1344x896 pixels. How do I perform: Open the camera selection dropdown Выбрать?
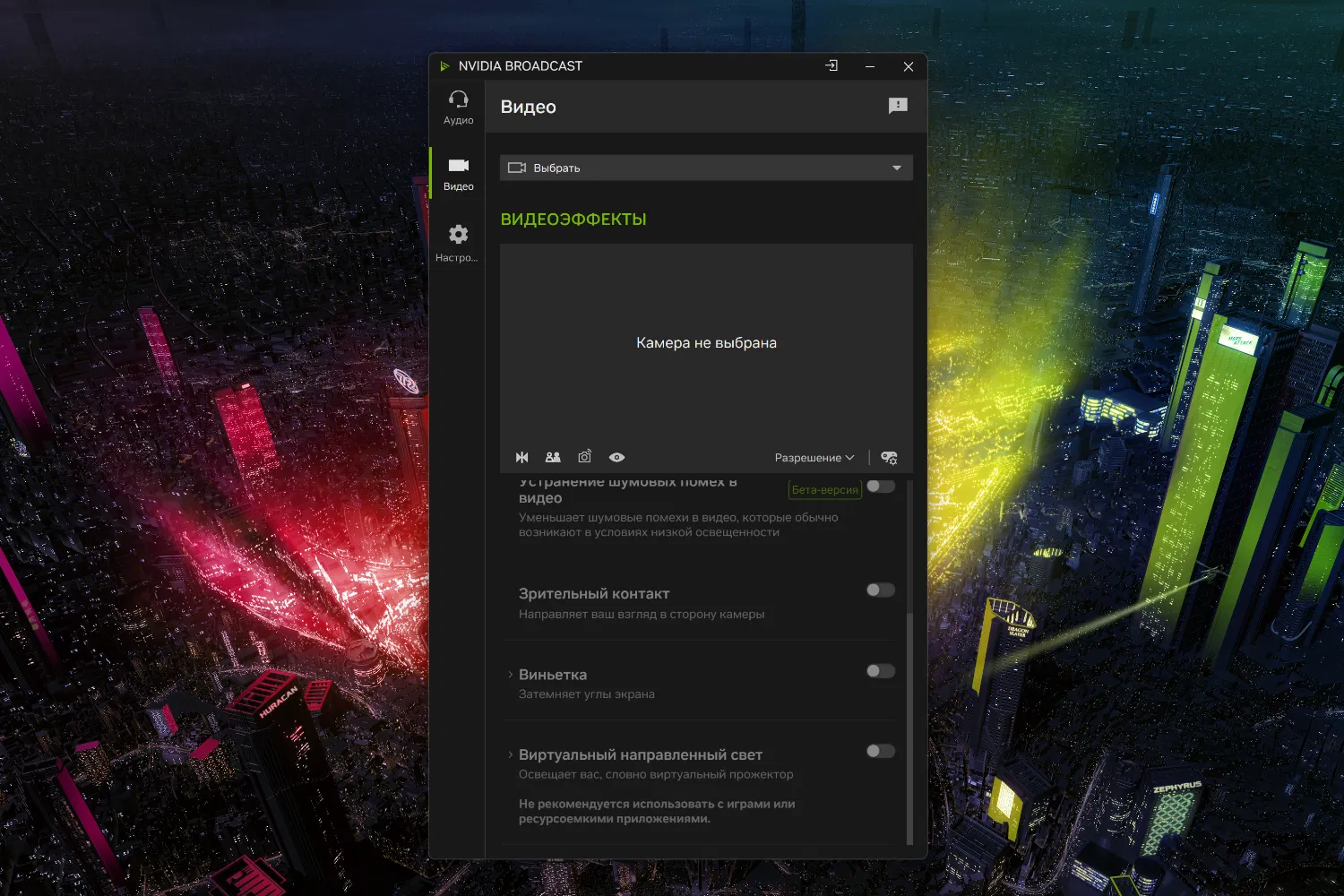tap(706, 168)
